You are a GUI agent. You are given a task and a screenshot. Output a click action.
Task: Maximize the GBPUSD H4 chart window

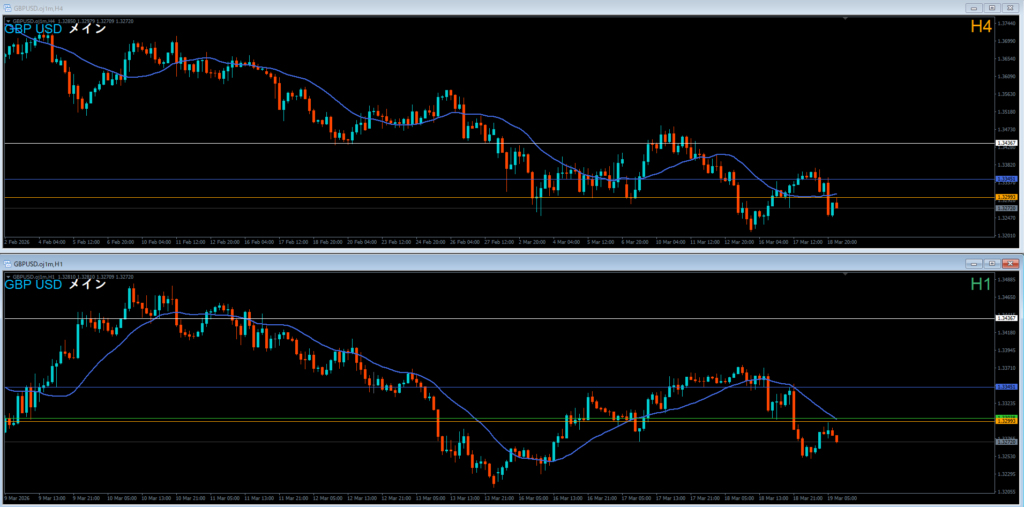click(x=991, y=7)
